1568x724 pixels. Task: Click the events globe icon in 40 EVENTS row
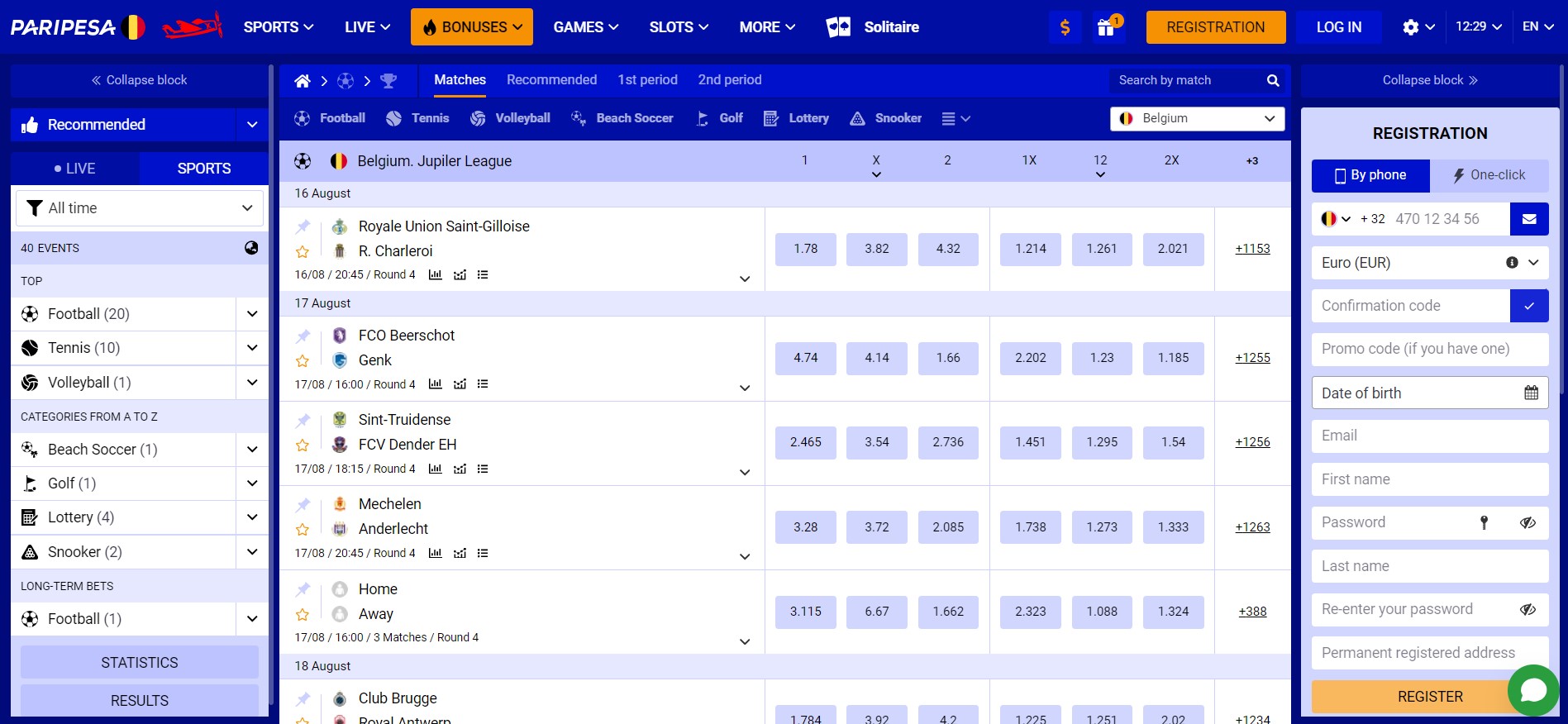click(x=251, y=247)
